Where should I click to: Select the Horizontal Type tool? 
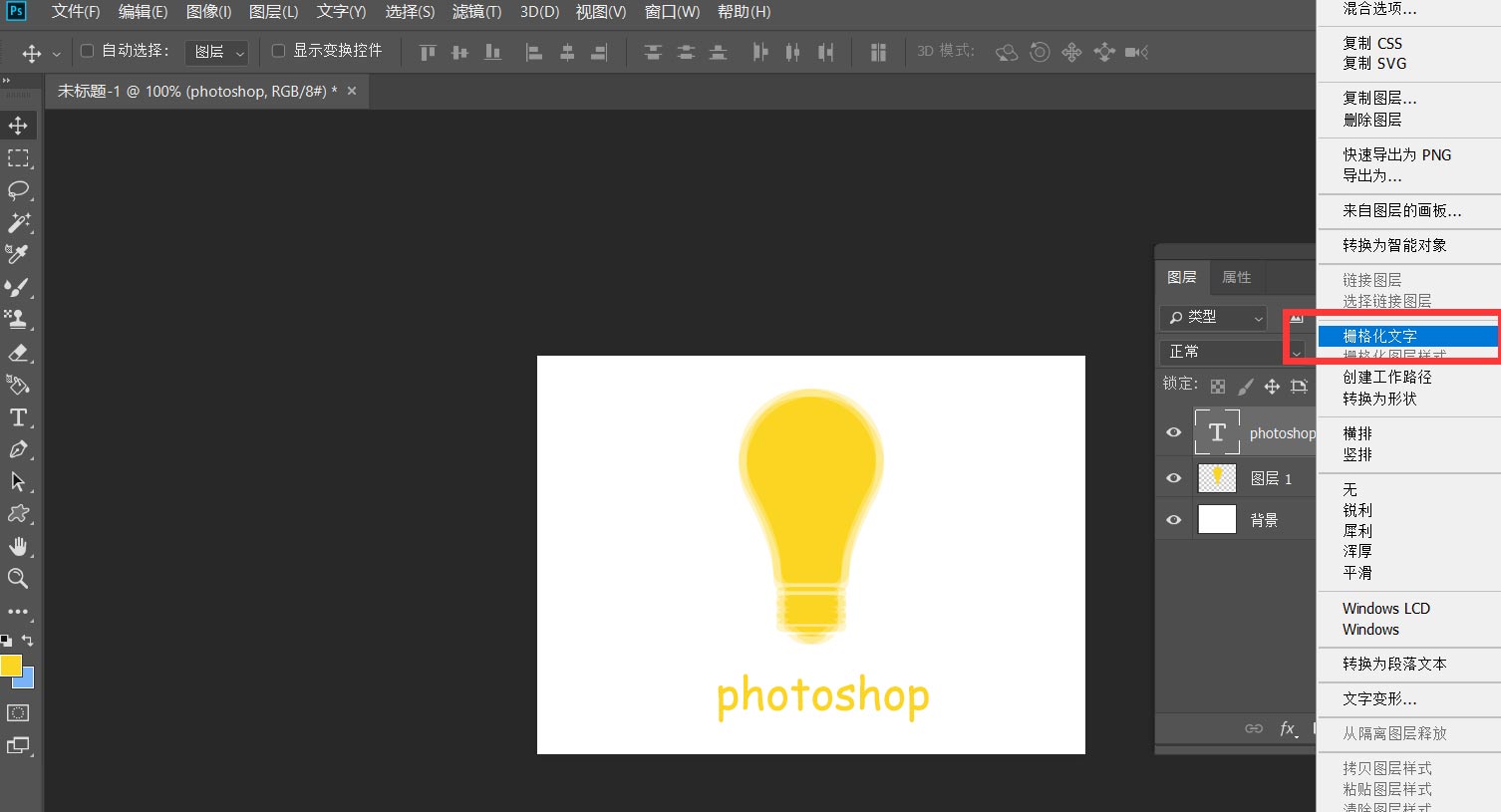click(18, 417)
